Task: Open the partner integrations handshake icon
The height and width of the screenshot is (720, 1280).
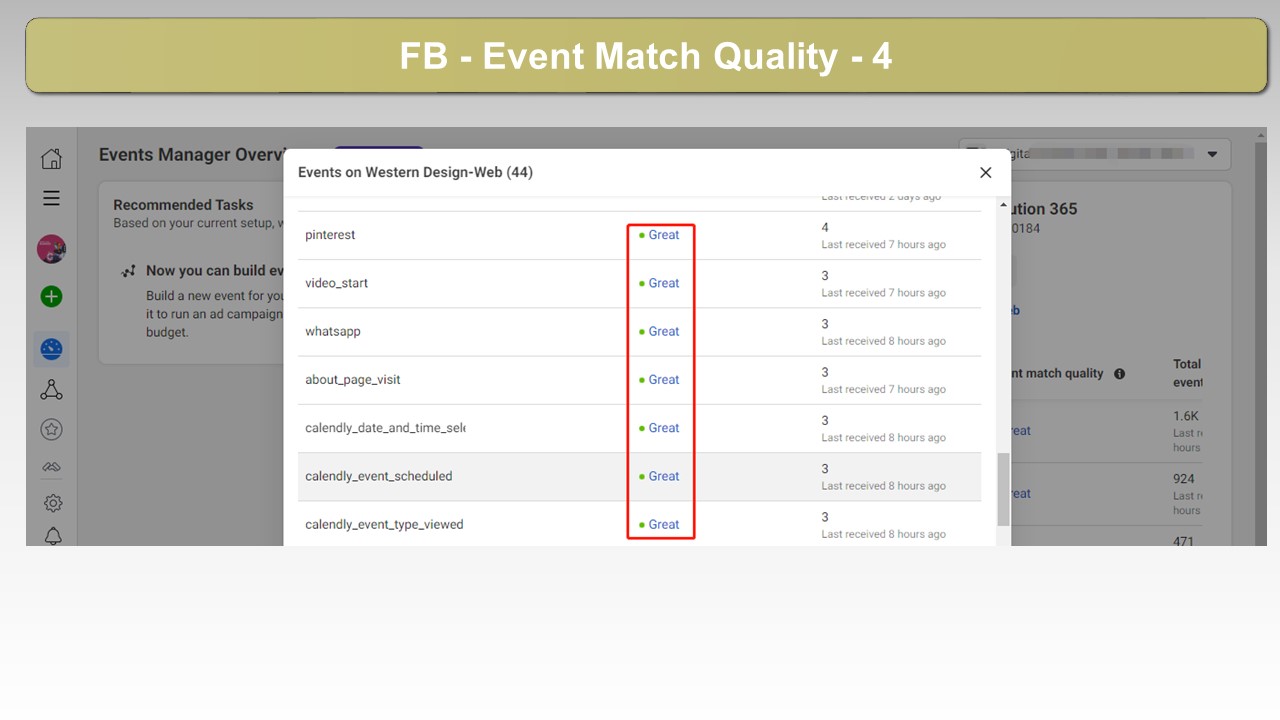Action: pyautogui.click(x=51, y=467)
